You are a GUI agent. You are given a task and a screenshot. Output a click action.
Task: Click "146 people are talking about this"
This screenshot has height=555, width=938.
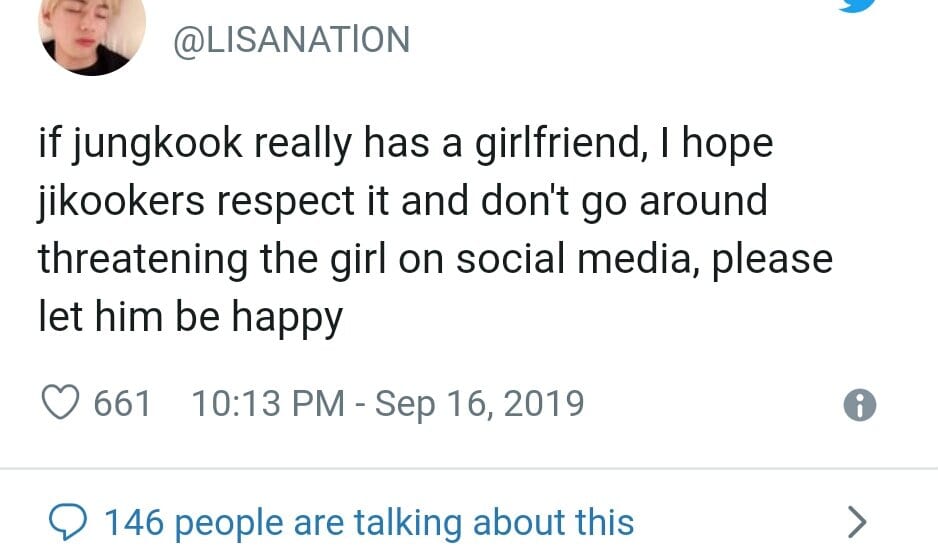click(x=368, y=522)
